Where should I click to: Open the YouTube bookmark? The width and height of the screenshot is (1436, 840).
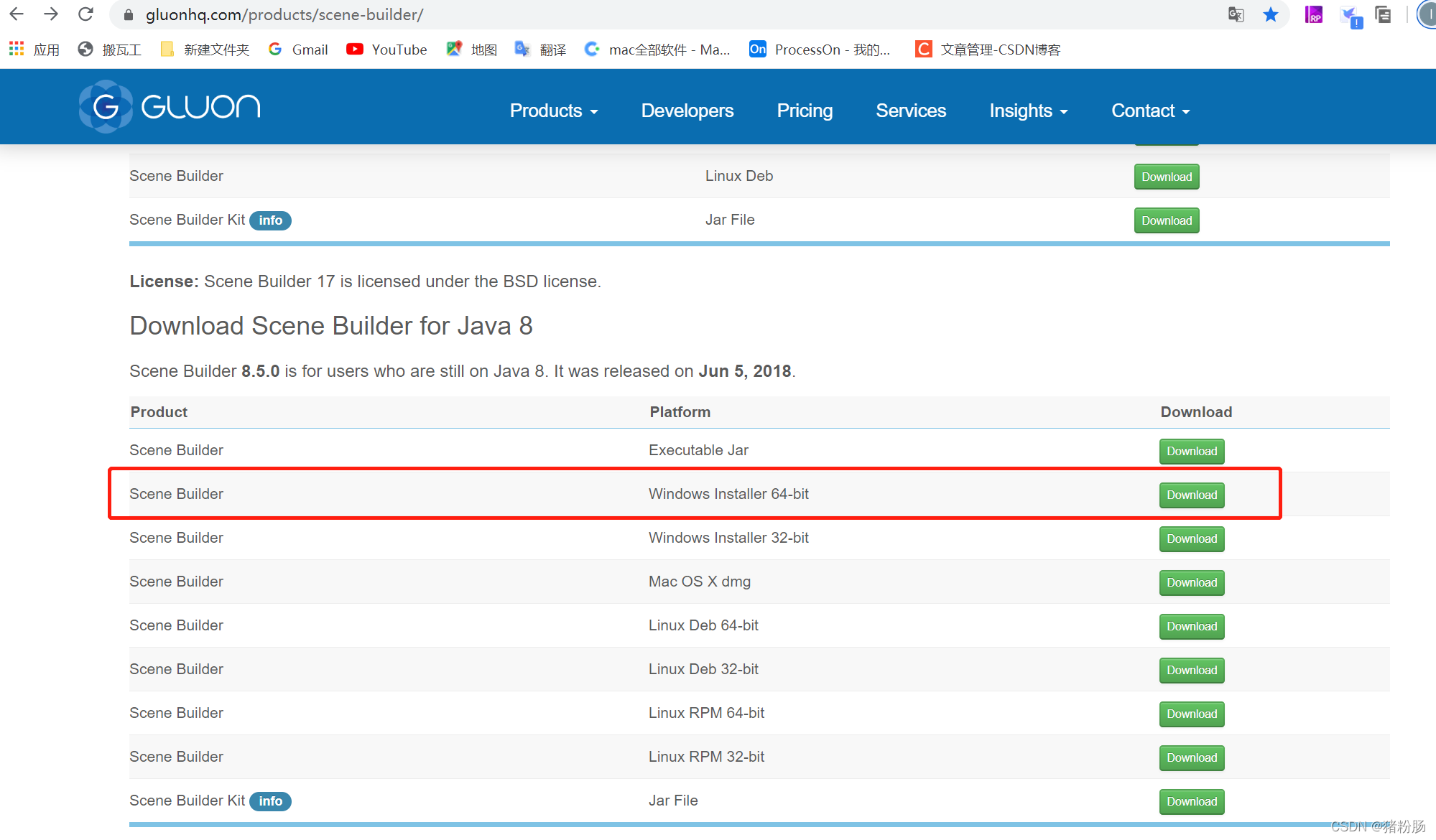pos(386,49)
